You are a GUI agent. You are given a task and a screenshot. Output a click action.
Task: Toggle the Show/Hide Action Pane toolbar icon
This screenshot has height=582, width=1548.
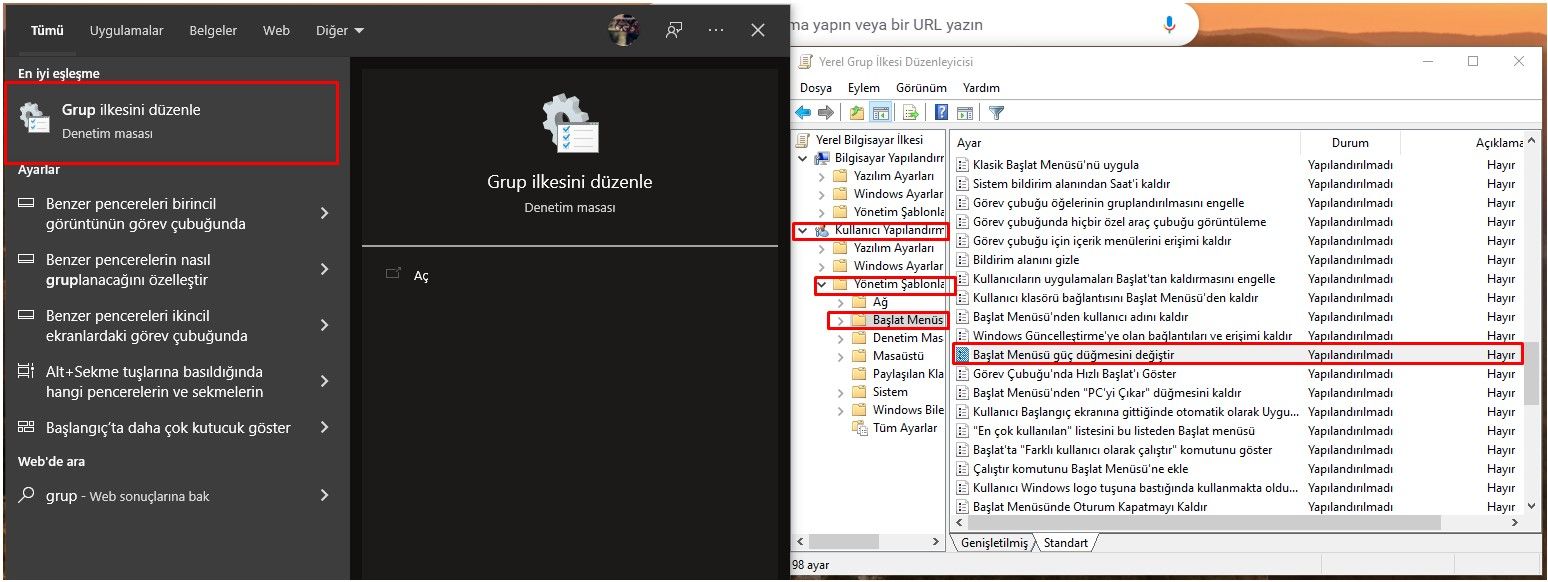tap(965, 113)
